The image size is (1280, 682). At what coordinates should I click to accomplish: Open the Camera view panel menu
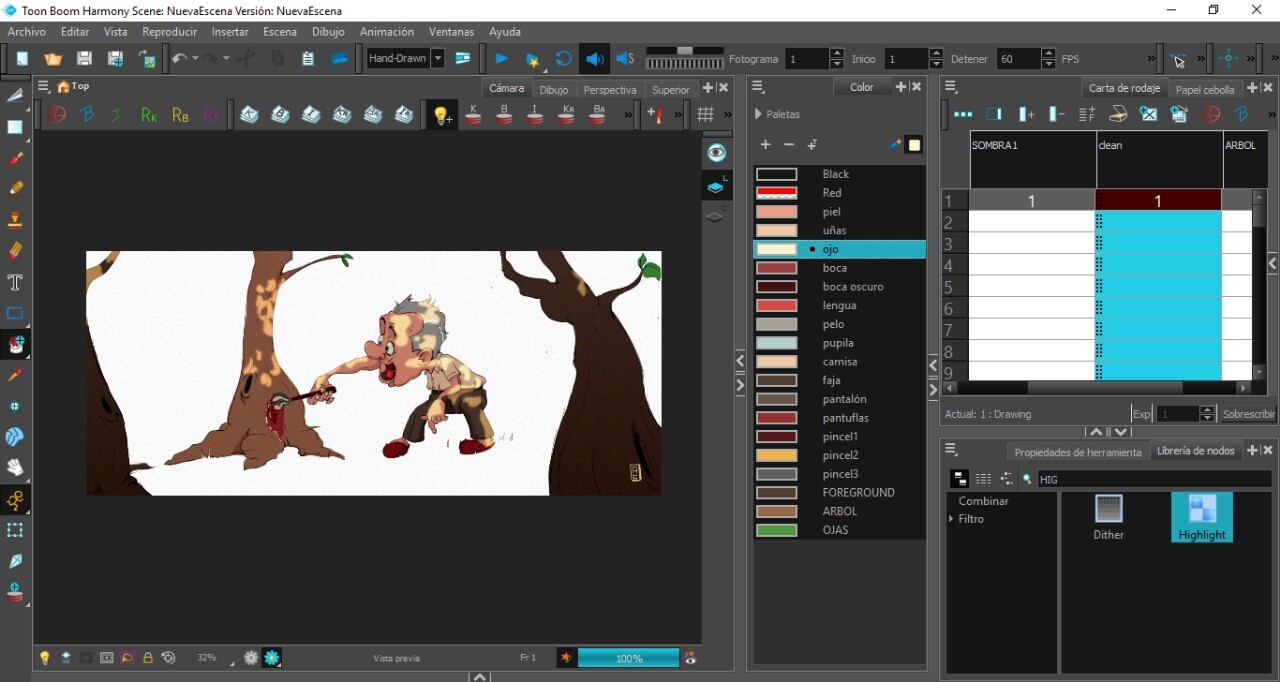[44, 87]
